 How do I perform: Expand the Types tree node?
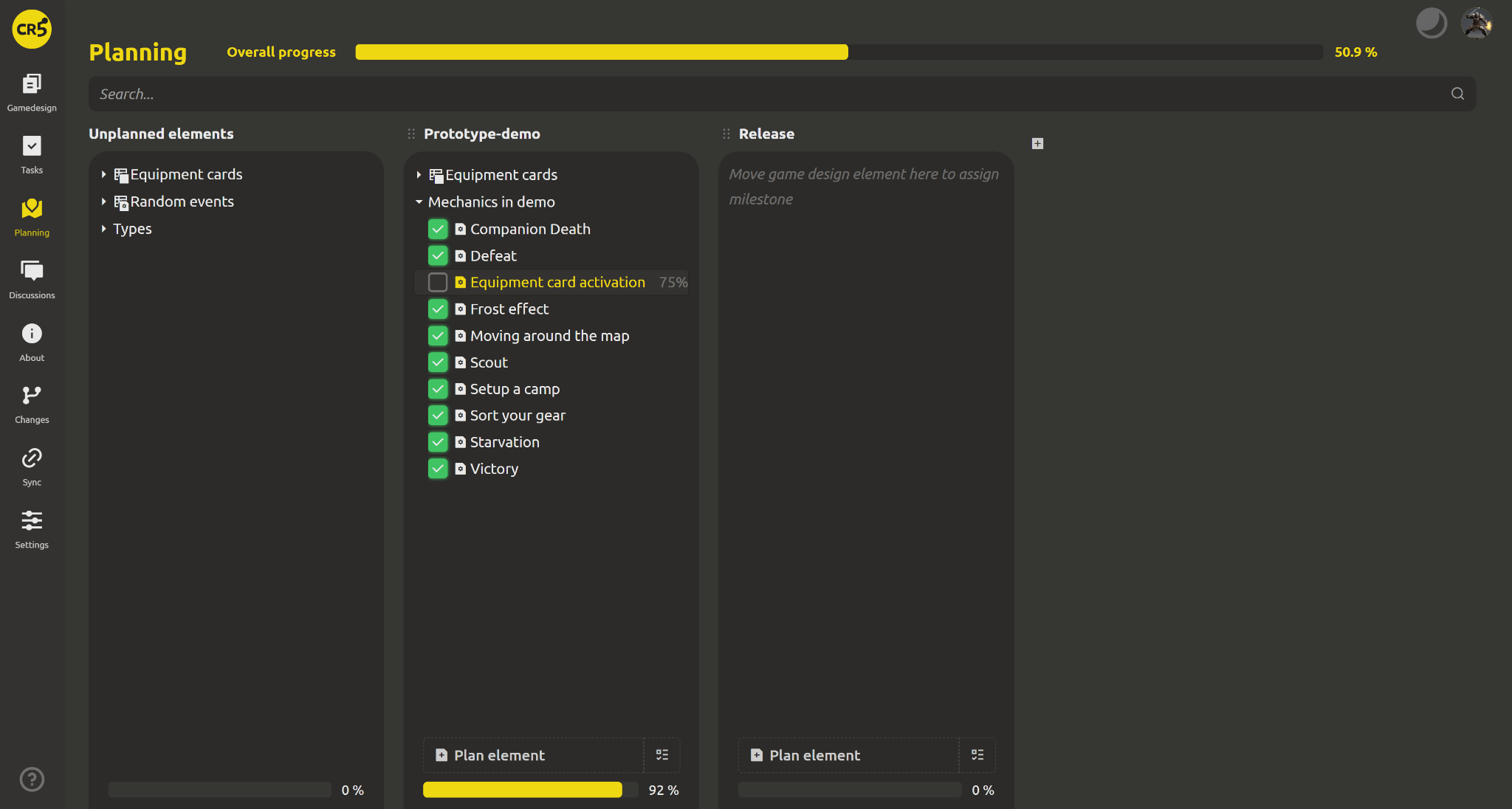(x=103, y=230)
